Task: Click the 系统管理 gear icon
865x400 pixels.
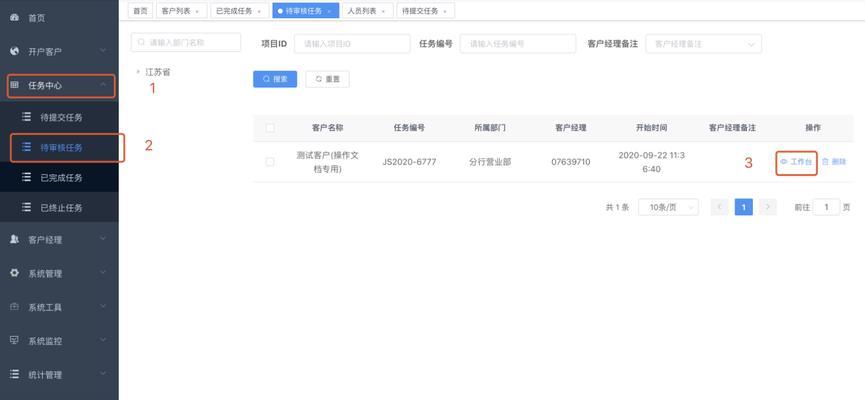Action: 14,273
